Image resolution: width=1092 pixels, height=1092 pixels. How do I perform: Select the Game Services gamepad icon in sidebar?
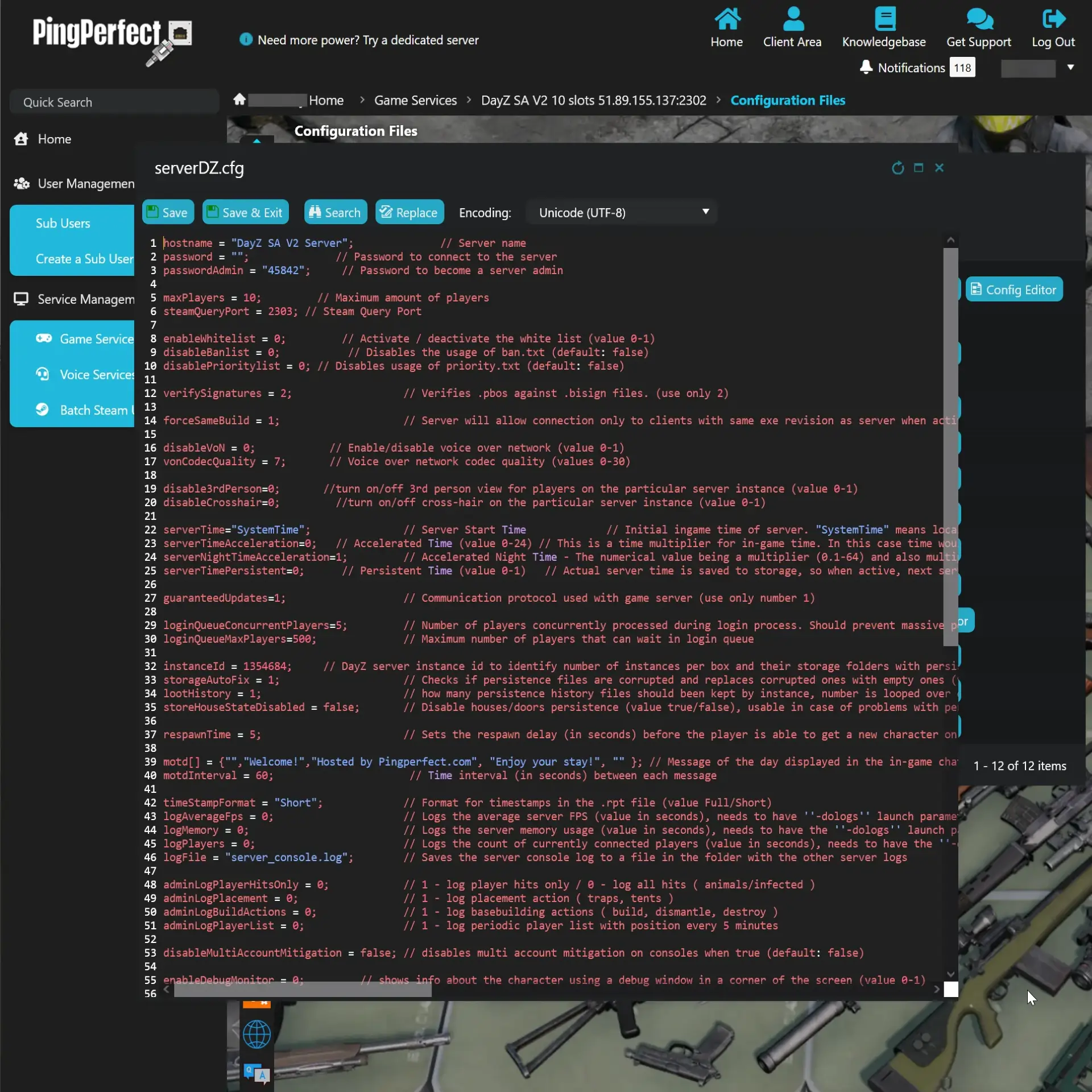pos(44,338)
